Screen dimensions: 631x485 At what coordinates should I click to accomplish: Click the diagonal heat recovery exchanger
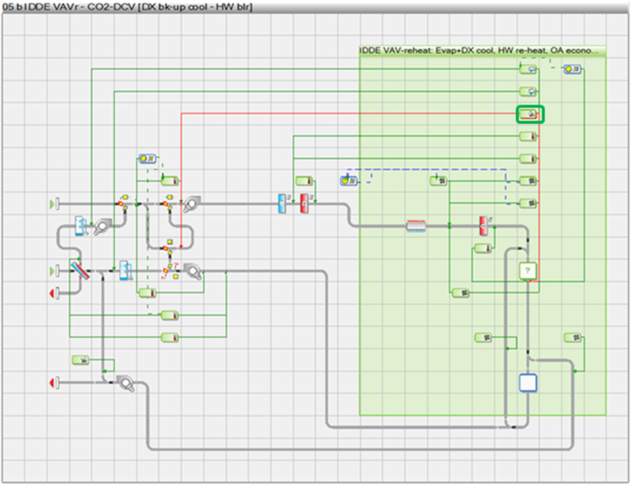pyautogui.click(x=79, y=272)
